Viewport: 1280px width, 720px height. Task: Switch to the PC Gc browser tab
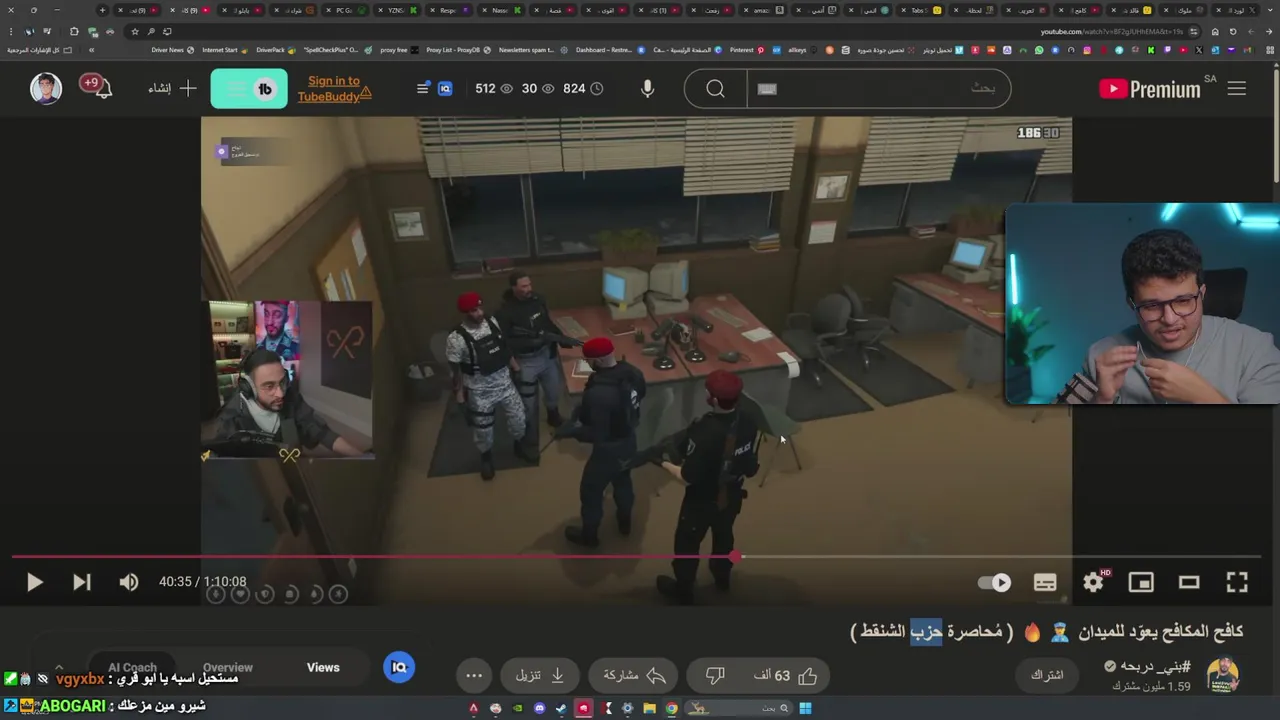click(x=343, y=10)
